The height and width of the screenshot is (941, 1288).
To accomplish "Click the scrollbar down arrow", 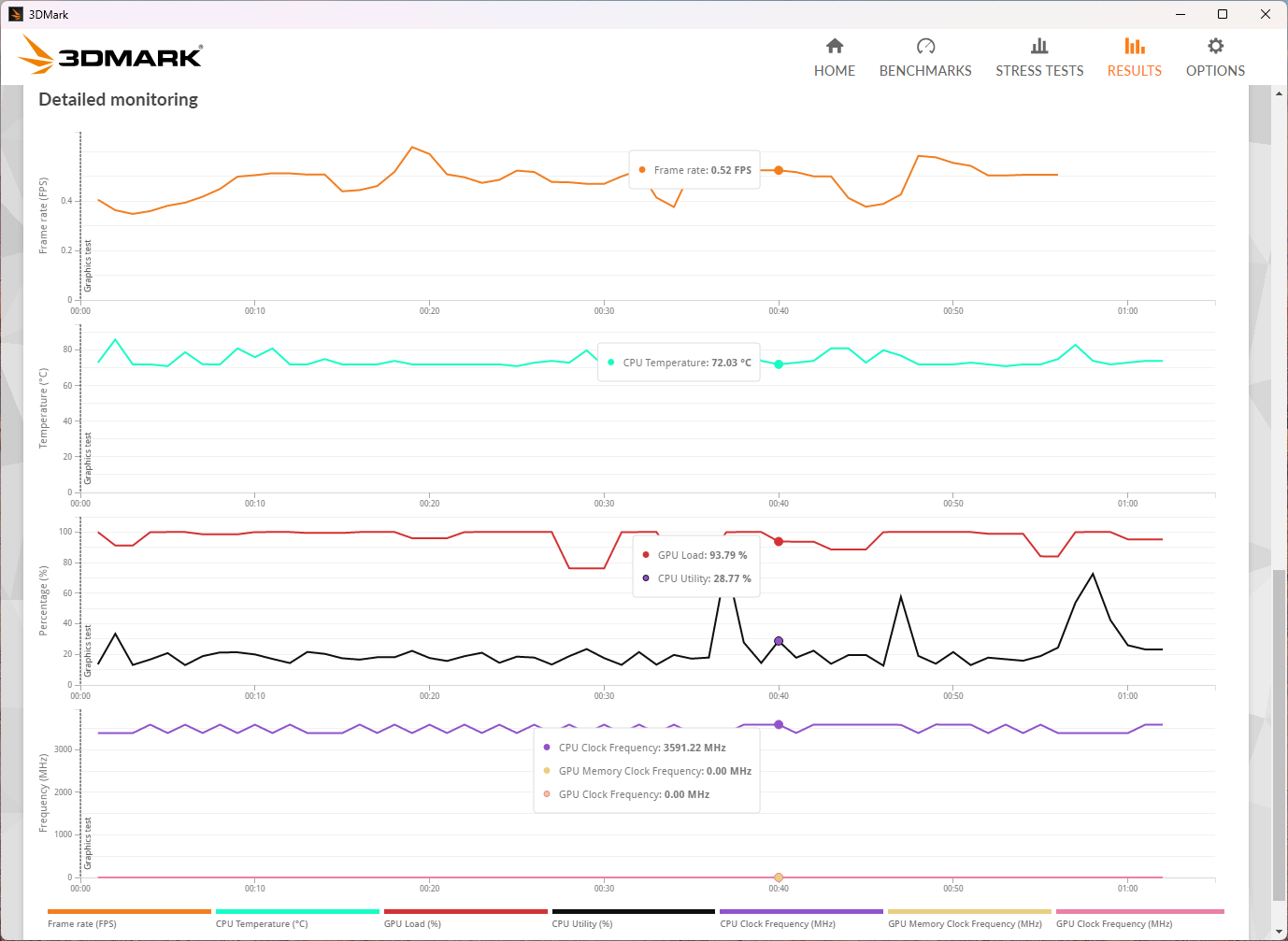I will tap(1279, 932).
